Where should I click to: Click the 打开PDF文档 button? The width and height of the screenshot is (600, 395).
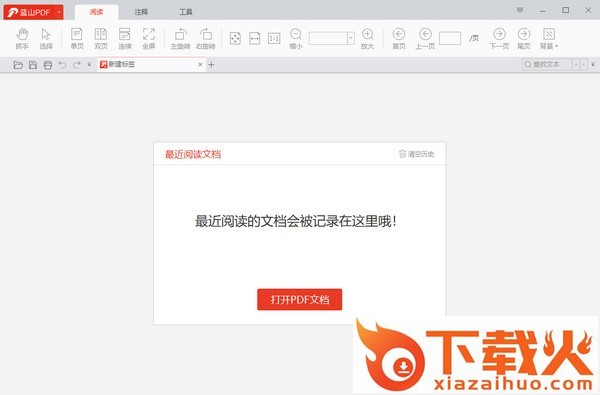[299, 299]
